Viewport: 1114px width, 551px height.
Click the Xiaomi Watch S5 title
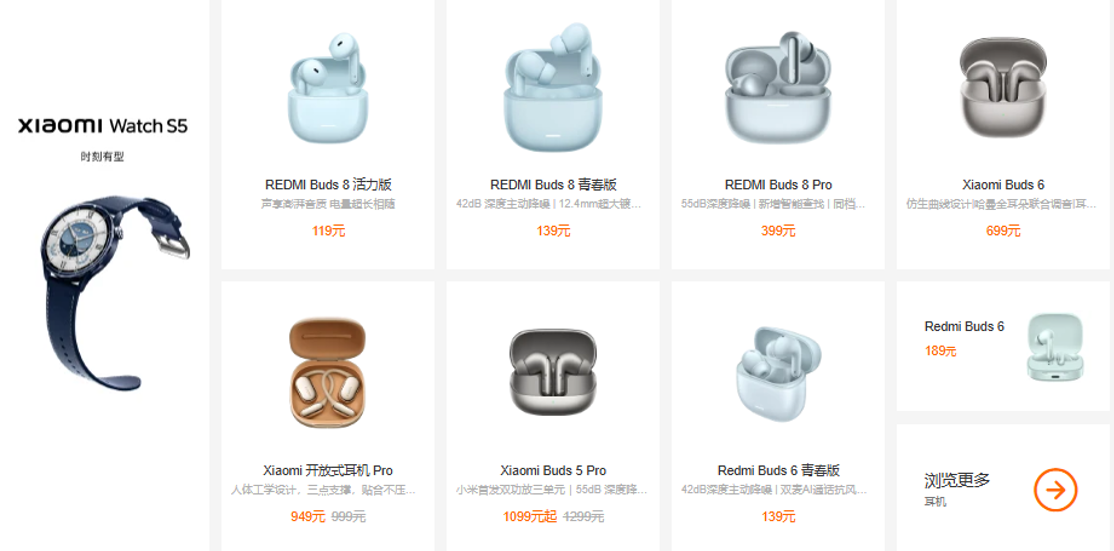(x=103, y=126)
